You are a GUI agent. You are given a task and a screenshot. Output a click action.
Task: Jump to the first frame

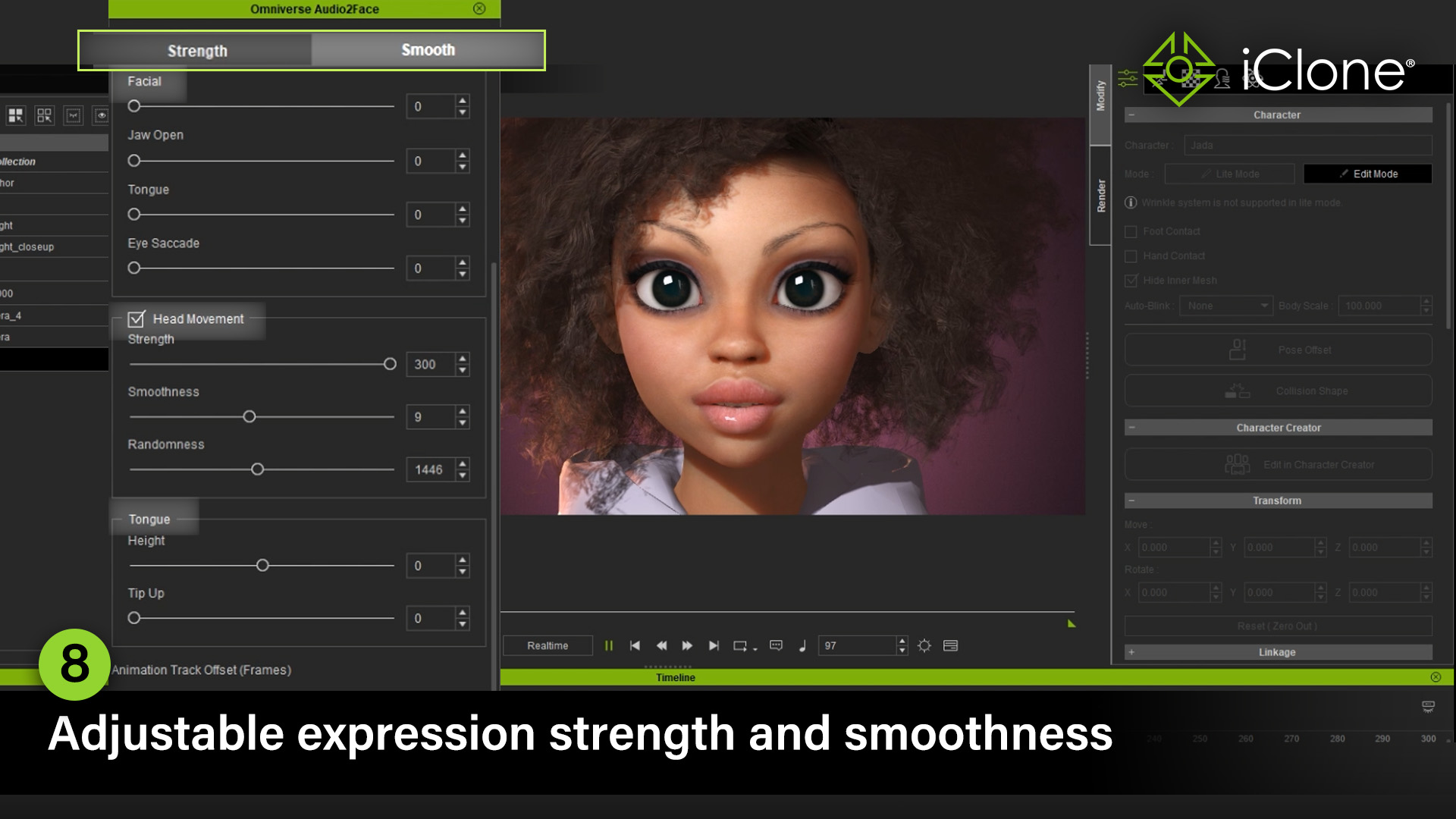(x=635, y=645)
